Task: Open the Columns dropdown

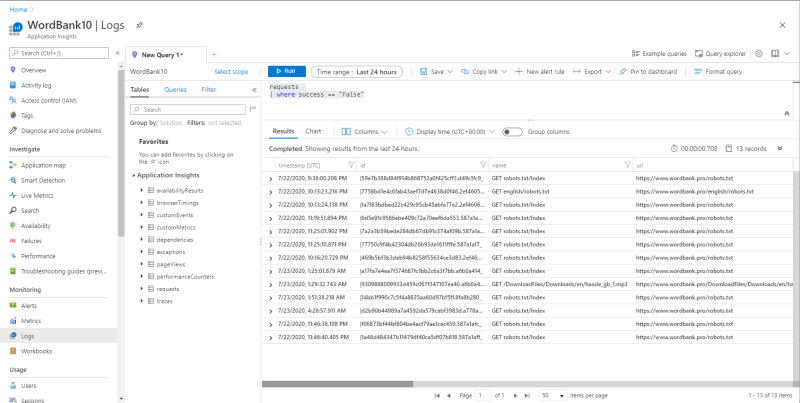Action: coord(364,132)
